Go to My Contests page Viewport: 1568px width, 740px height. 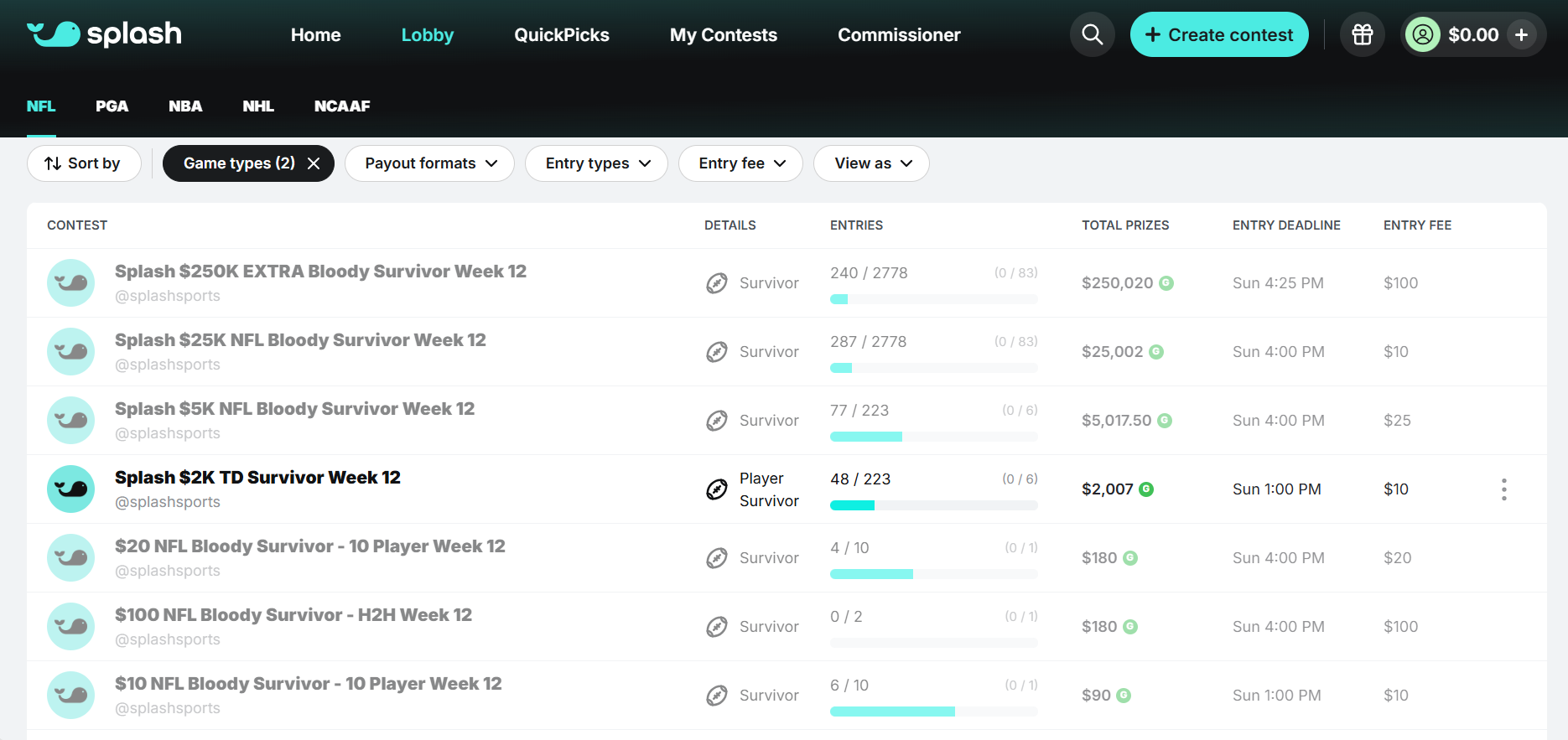(x=723, y=35)
